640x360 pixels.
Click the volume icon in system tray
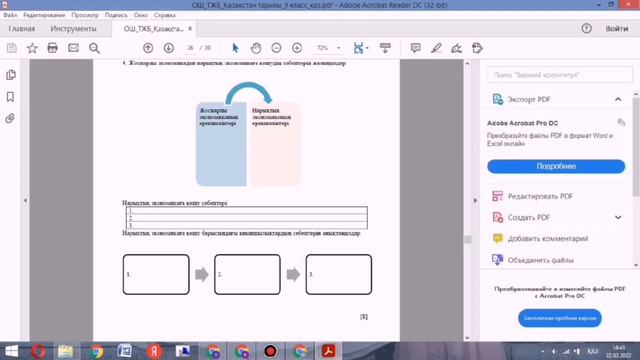(x=553, y=351)
